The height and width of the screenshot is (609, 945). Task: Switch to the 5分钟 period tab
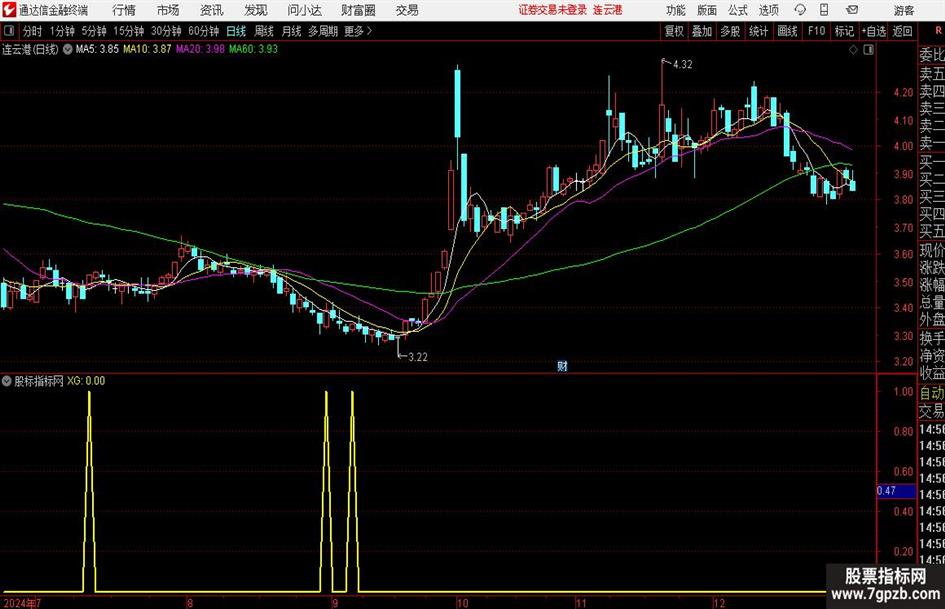point(93,31)
